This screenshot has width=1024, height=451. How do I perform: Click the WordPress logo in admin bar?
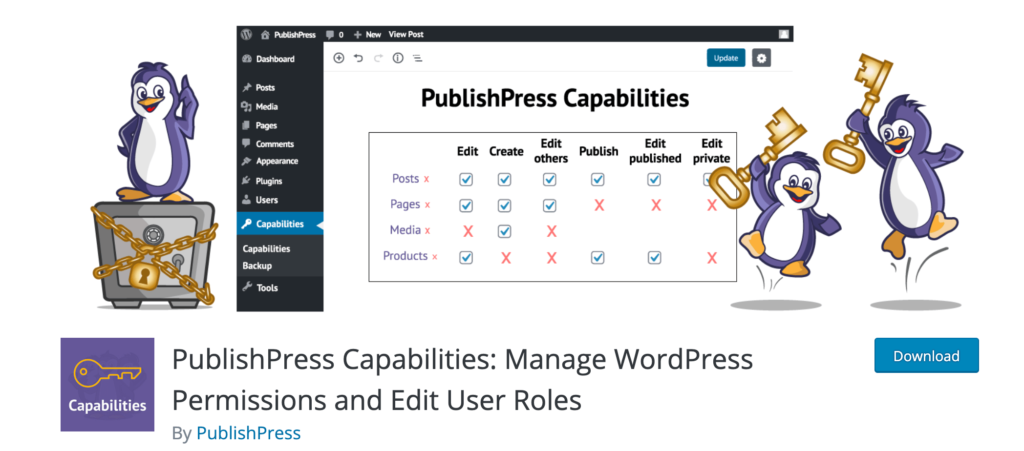246,34
